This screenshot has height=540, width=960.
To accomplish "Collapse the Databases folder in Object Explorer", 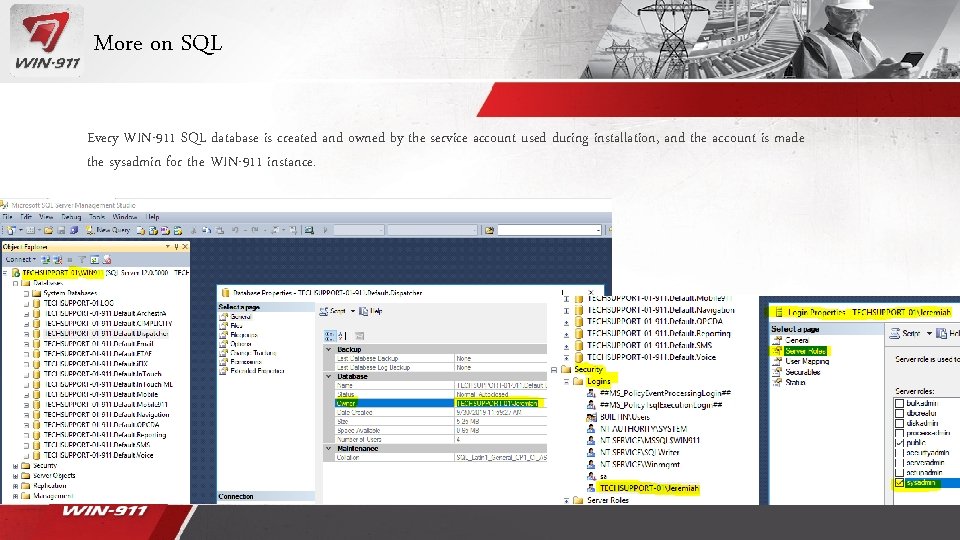I will 16,283.
